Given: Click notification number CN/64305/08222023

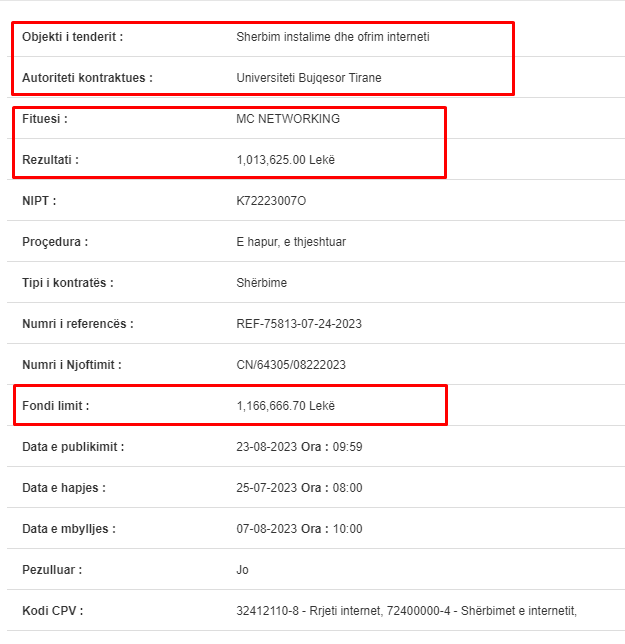Looking at the screenshot, I should [291, 365].
